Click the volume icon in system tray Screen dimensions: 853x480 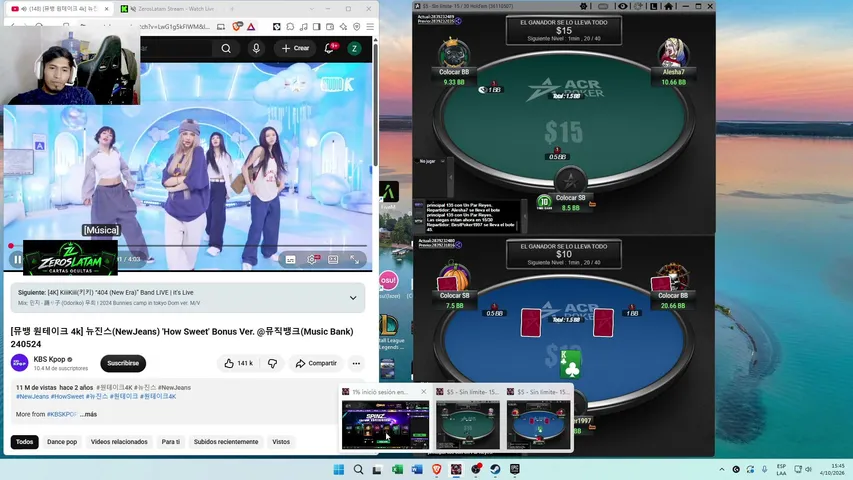[808, 469]
